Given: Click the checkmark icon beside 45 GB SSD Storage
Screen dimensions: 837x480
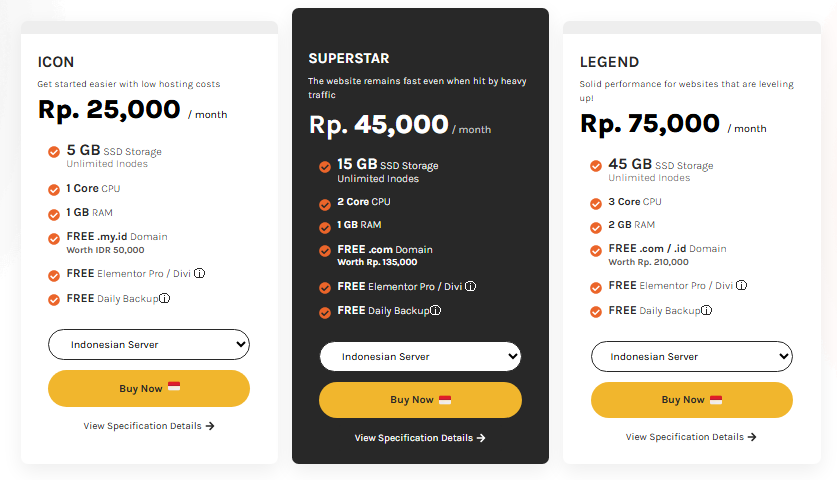Looking at the screenshot, I should [595, 166].
